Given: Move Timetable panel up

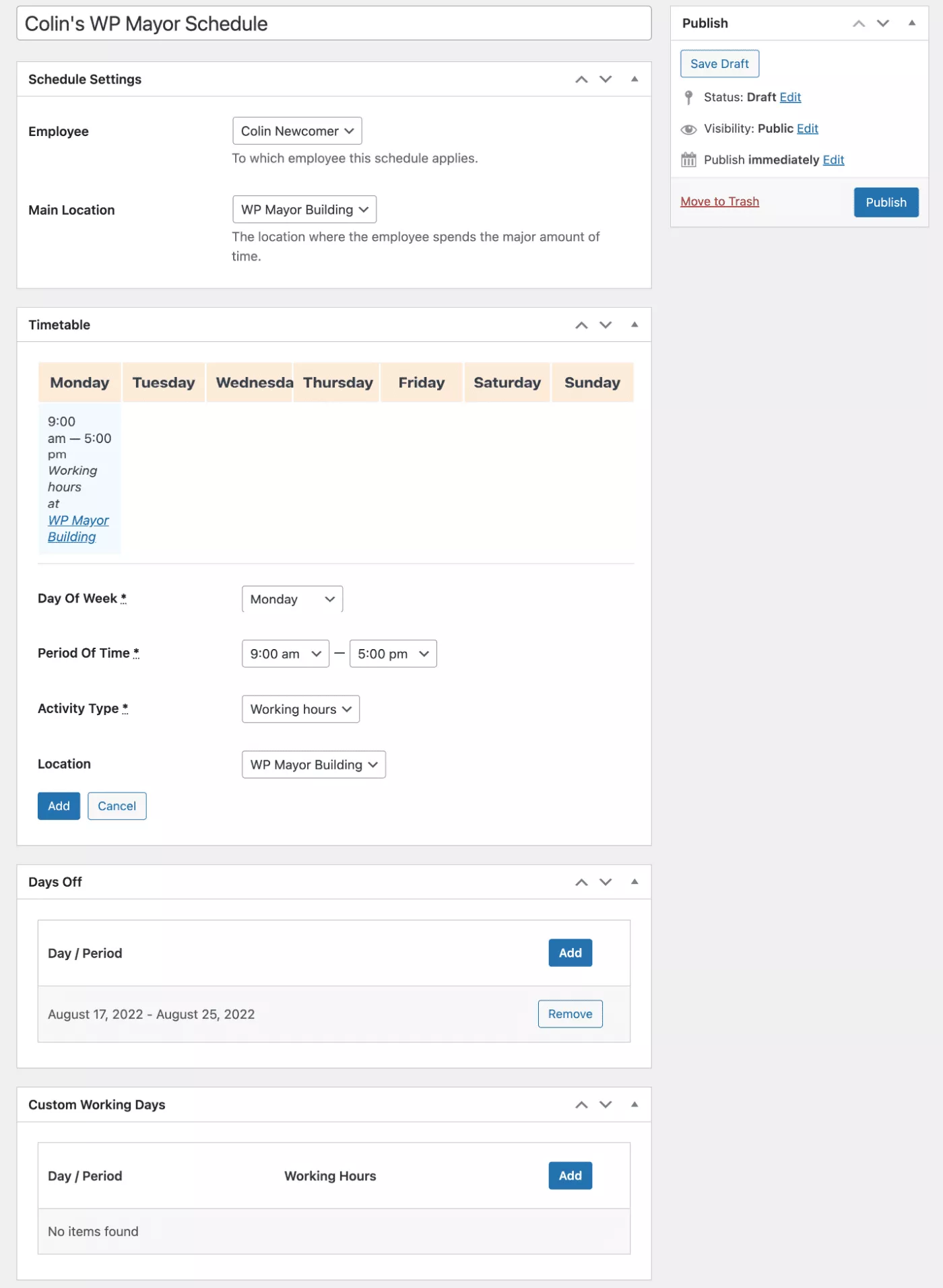Looking at the screenshot, I should pos(581,325).
